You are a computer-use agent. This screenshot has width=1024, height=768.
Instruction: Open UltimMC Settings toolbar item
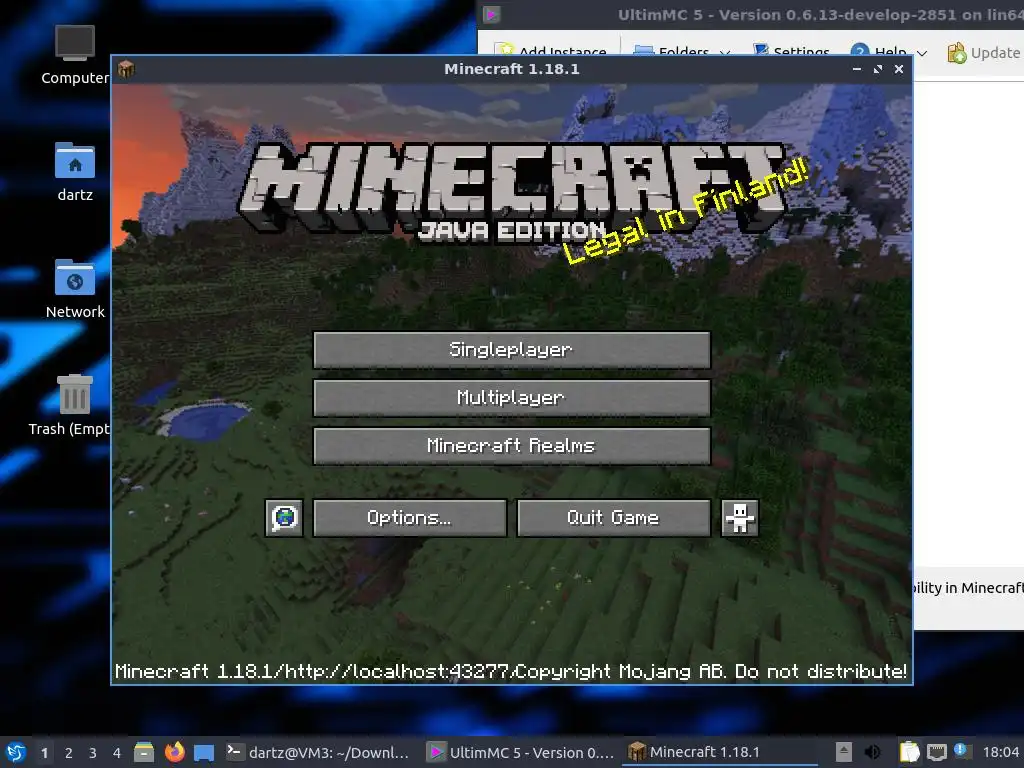pyautogui.click(x=791, y=51)
